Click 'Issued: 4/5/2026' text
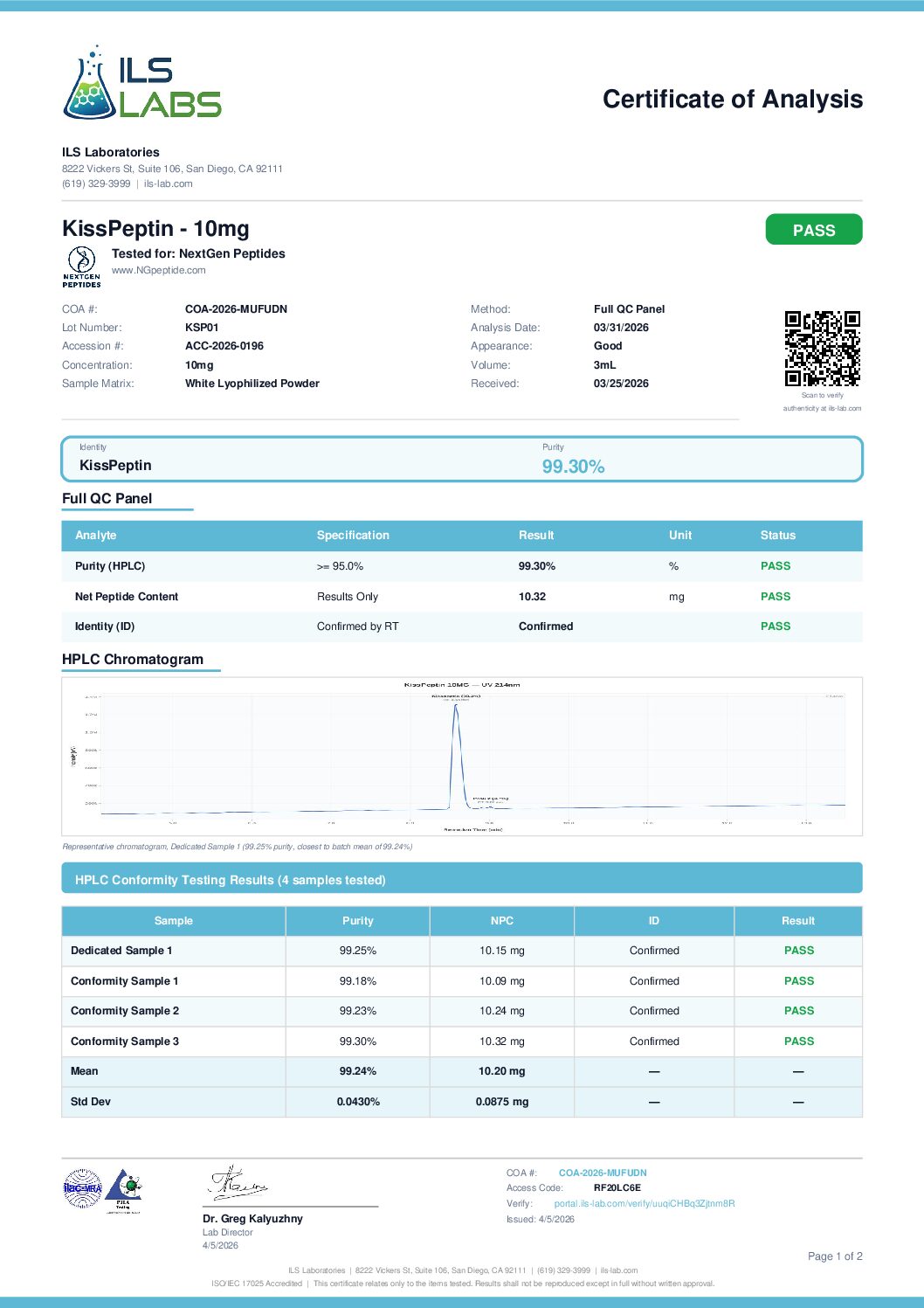Image resolution: width=924 pixels, height=1308 pixels. pyautogui.click(x=541, y=1219)
